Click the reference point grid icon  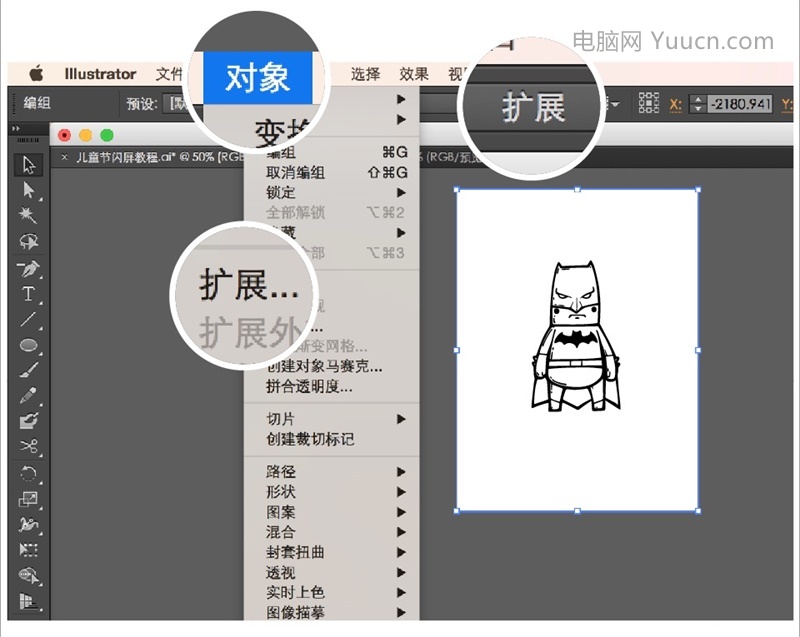(648, 103)
